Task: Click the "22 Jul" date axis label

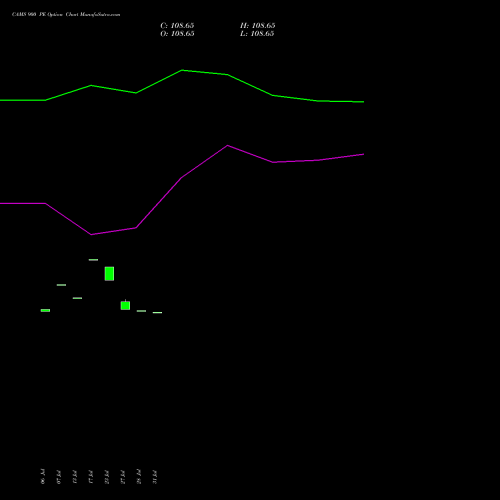Action: [x=107, y=476]
